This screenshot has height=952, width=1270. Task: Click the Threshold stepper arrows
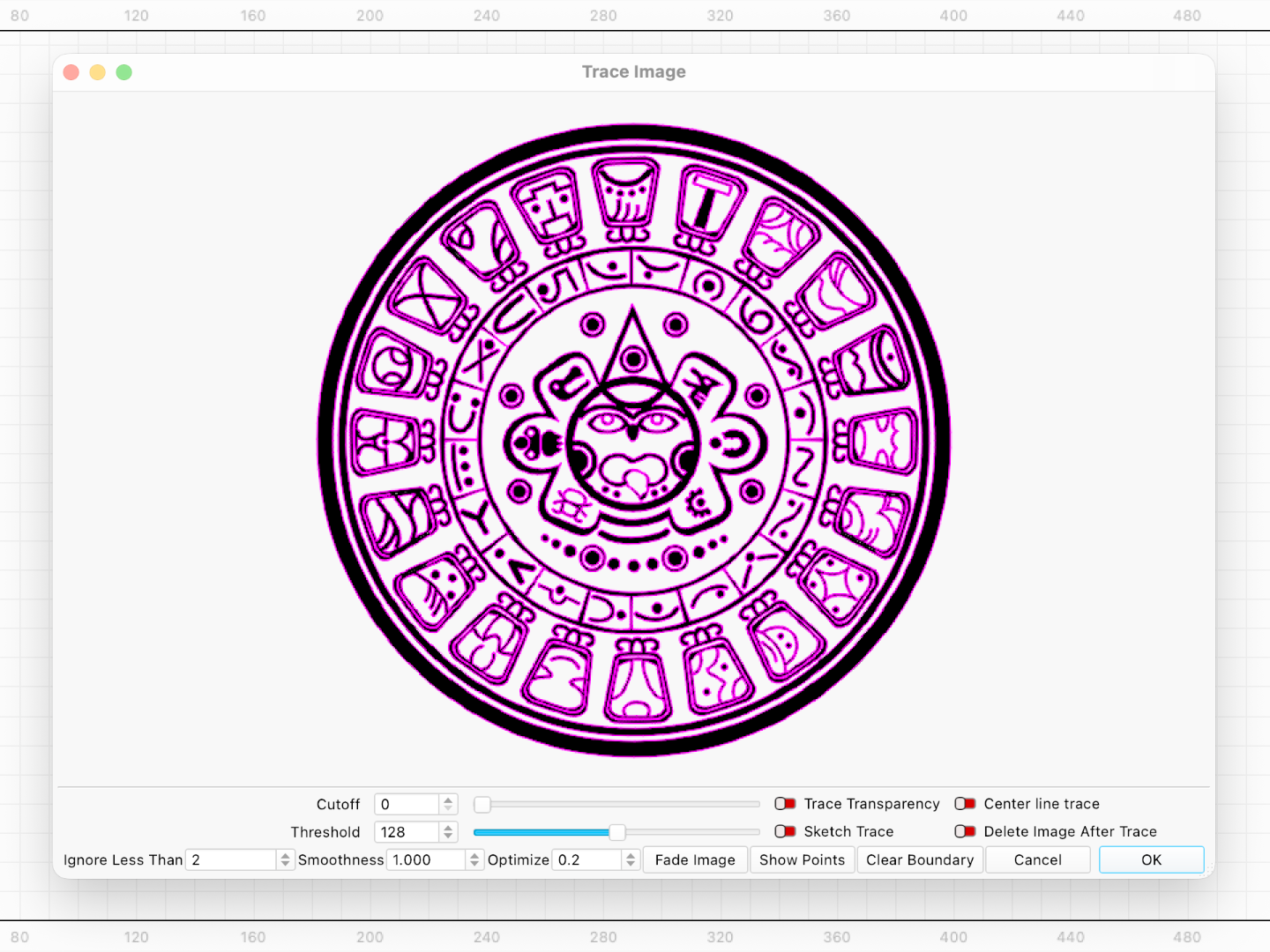coord(448,832)
